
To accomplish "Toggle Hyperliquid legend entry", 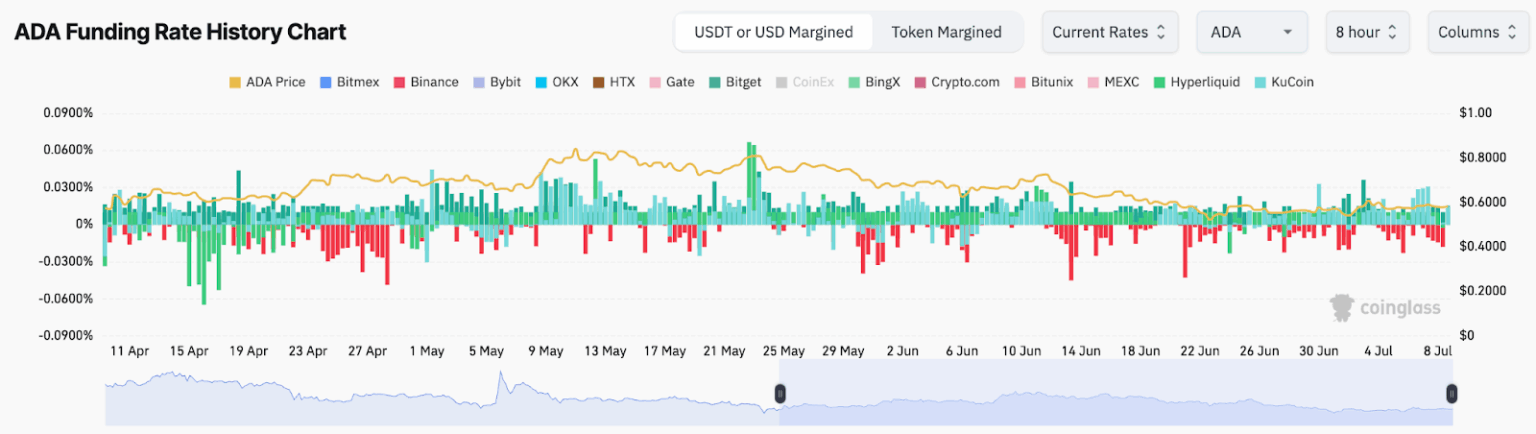I will (x=1161, y=82).
